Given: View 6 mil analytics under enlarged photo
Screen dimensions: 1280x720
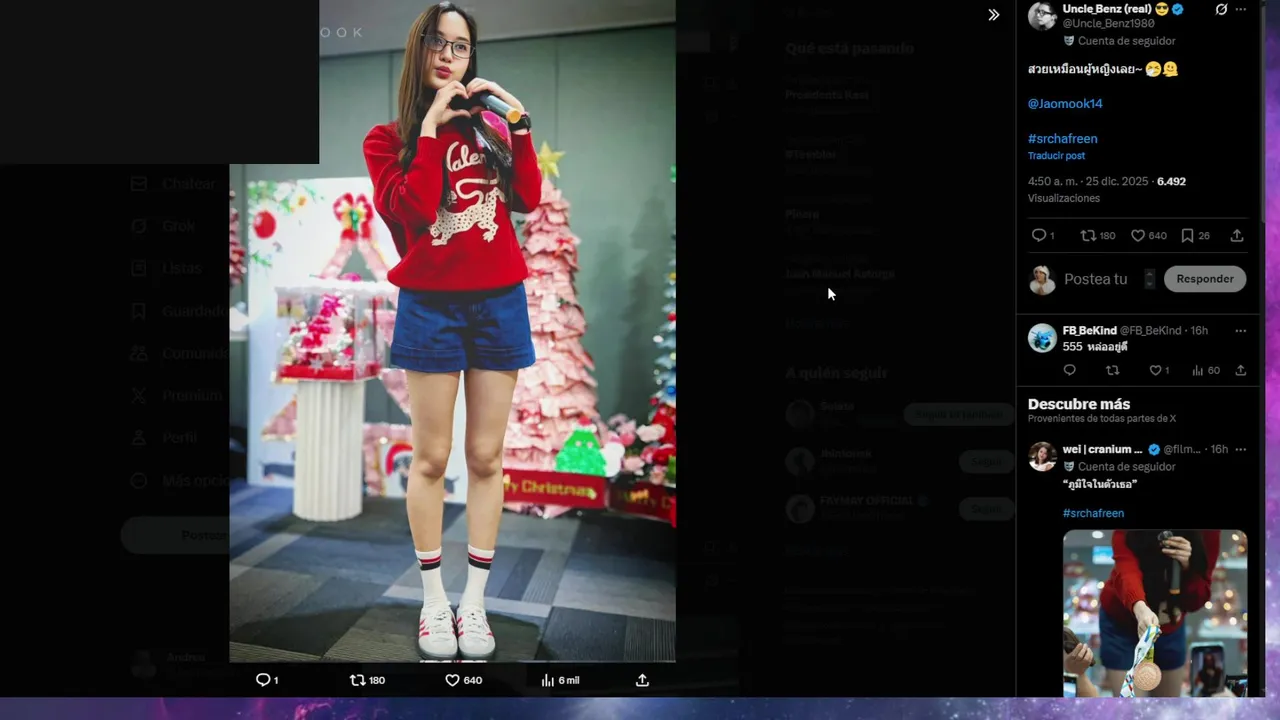Looking at the screenshot, I should (560, 680).
